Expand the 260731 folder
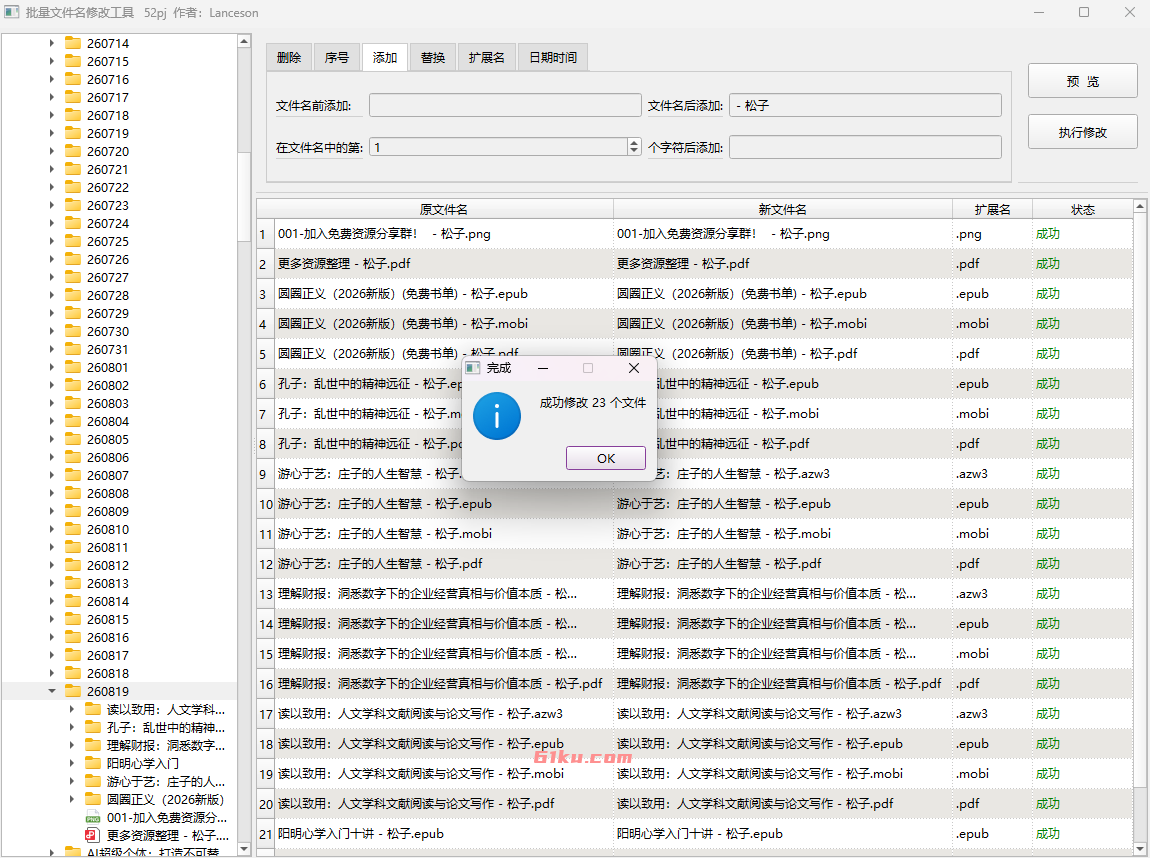 (x=51, y=349)
